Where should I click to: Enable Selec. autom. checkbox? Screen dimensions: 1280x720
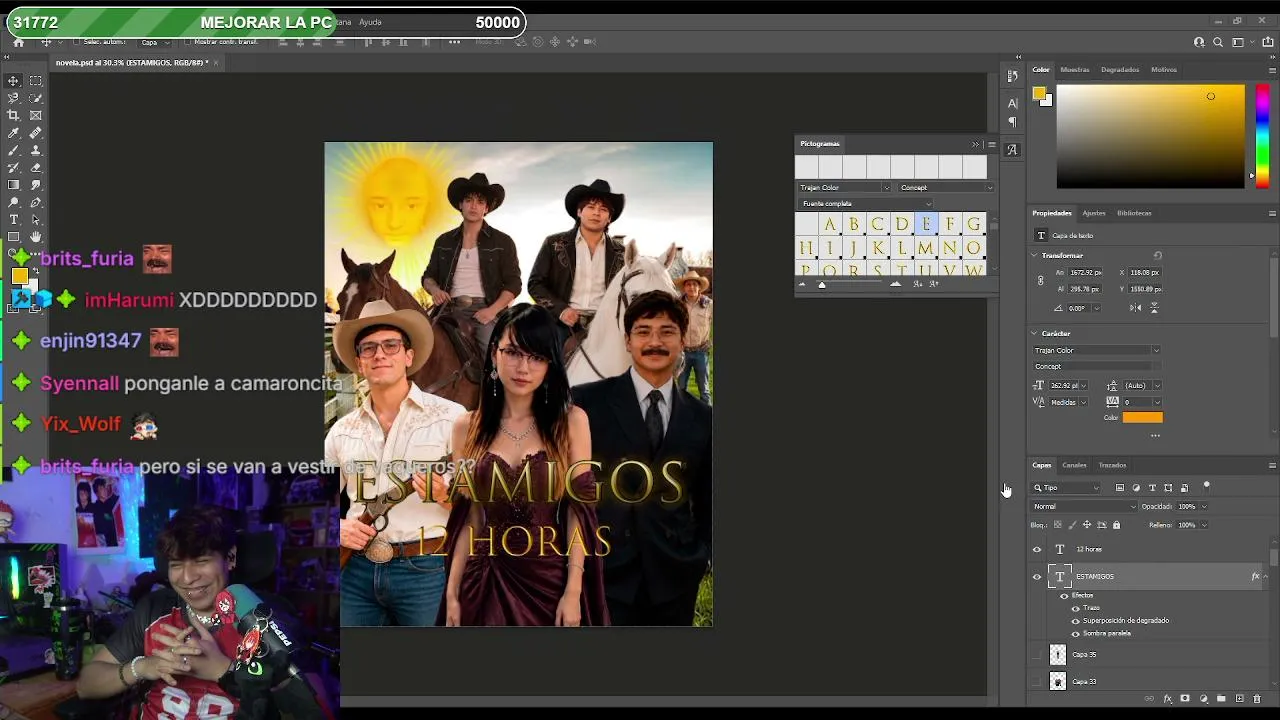click(x=77, y=42)
